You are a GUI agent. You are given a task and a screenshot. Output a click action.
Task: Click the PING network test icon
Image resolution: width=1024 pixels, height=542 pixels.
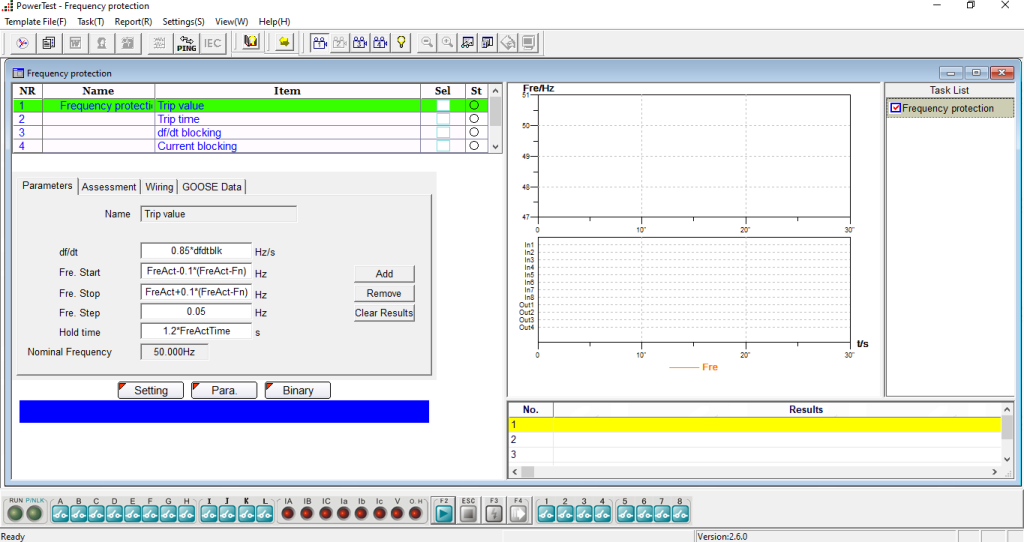pos(186,42)
